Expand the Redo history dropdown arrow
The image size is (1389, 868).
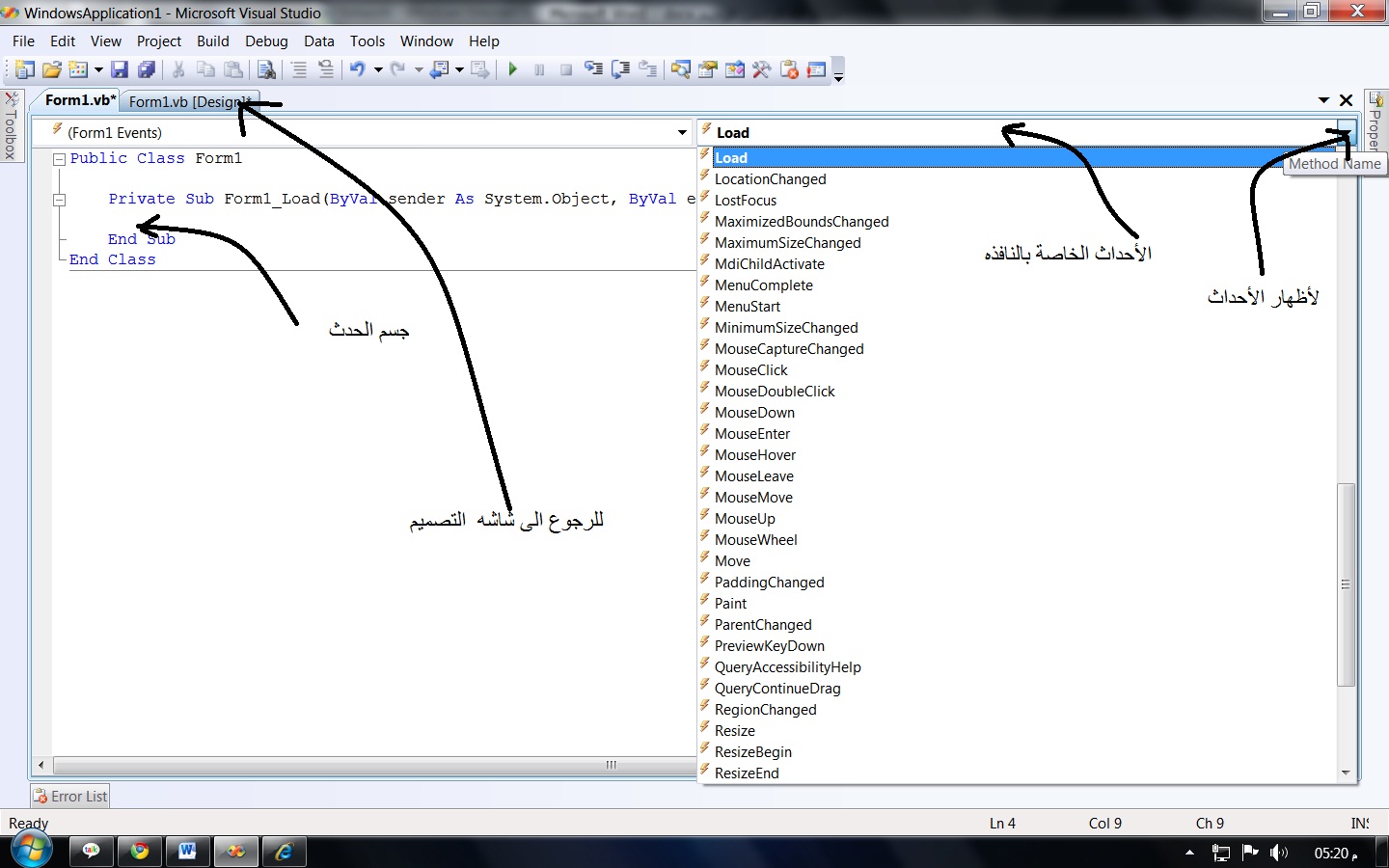pyautogui.click(x=419, y=69)
